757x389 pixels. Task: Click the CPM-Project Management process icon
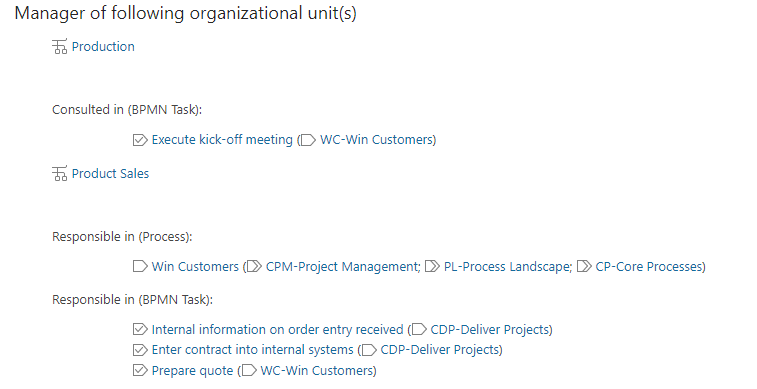tap(254, 266)
